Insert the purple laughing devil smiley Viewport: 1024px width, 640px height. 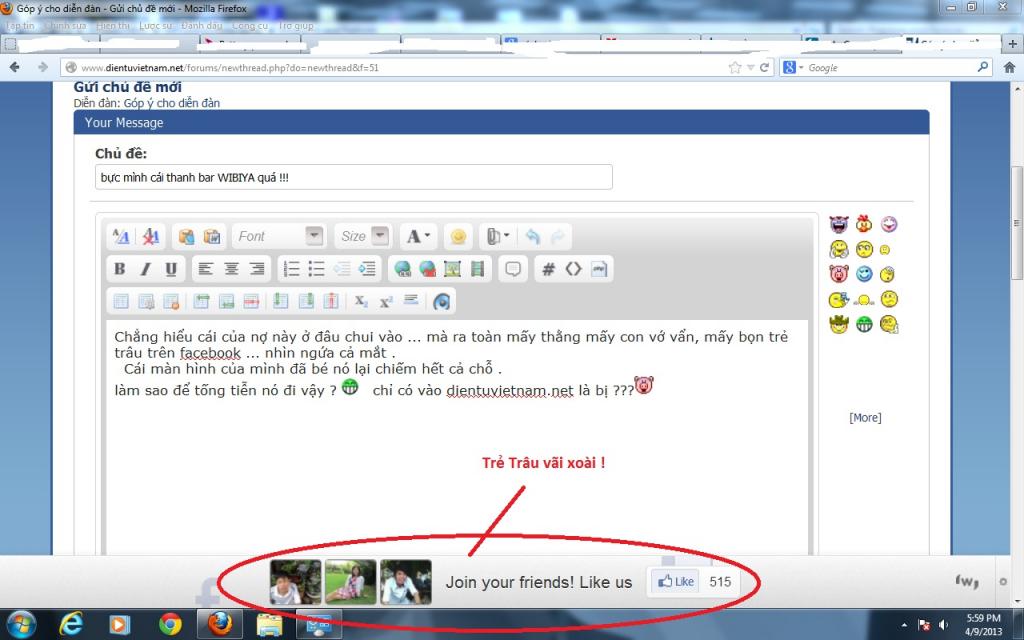point(839,225)
